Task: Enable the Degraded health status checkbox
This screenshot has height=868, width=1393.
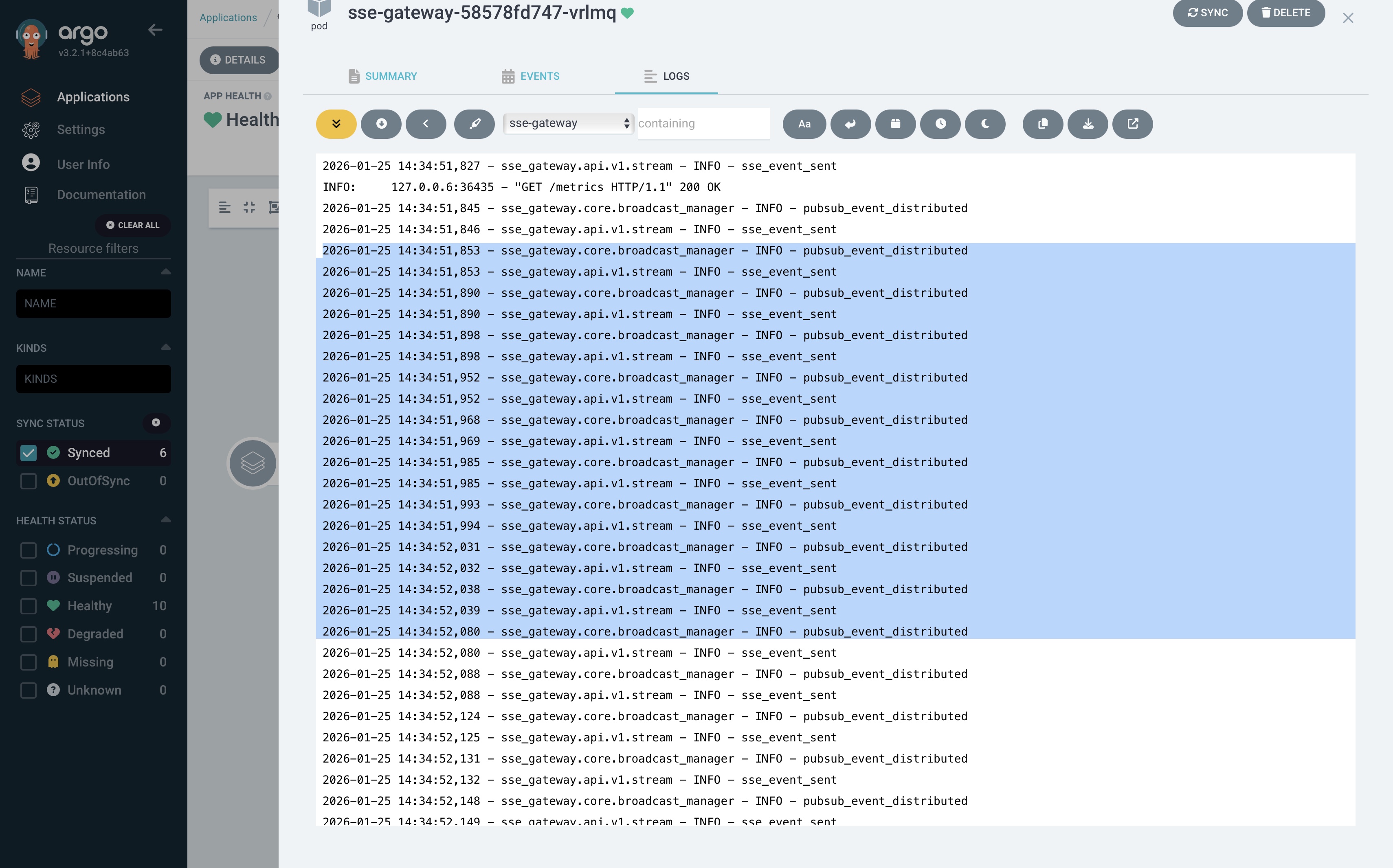Action: point(28,634)
